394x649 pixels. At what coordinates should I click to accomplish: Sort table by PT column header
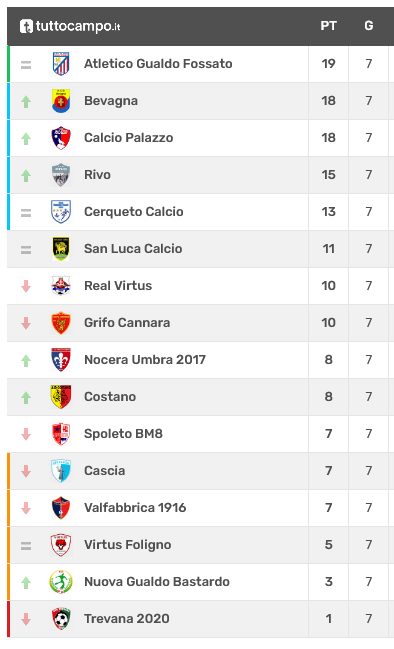328,26
